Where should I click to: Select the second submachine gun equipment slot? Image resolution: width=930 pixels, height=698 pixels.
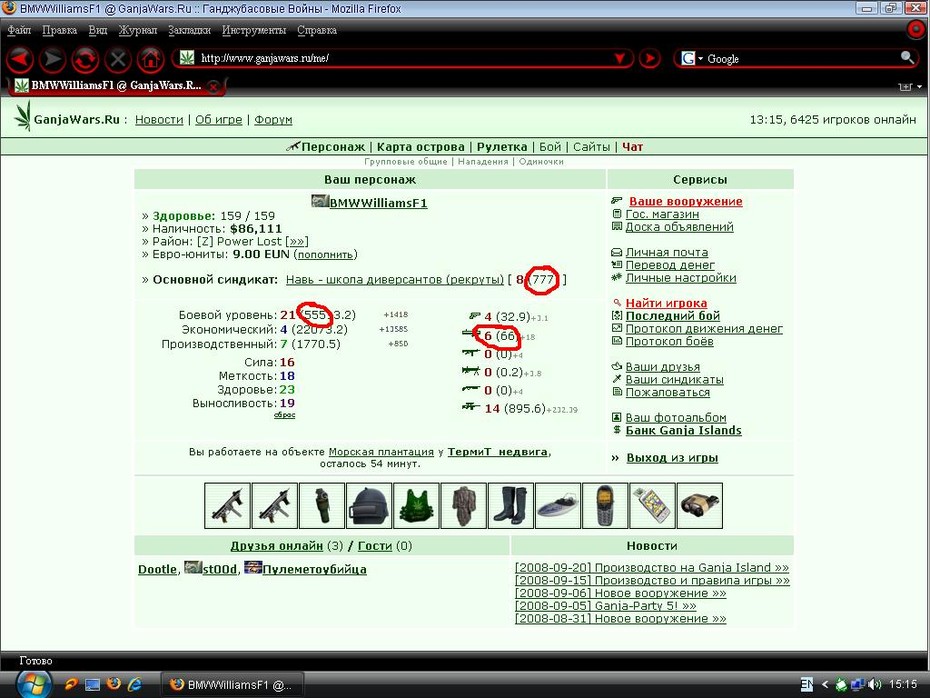275,505
